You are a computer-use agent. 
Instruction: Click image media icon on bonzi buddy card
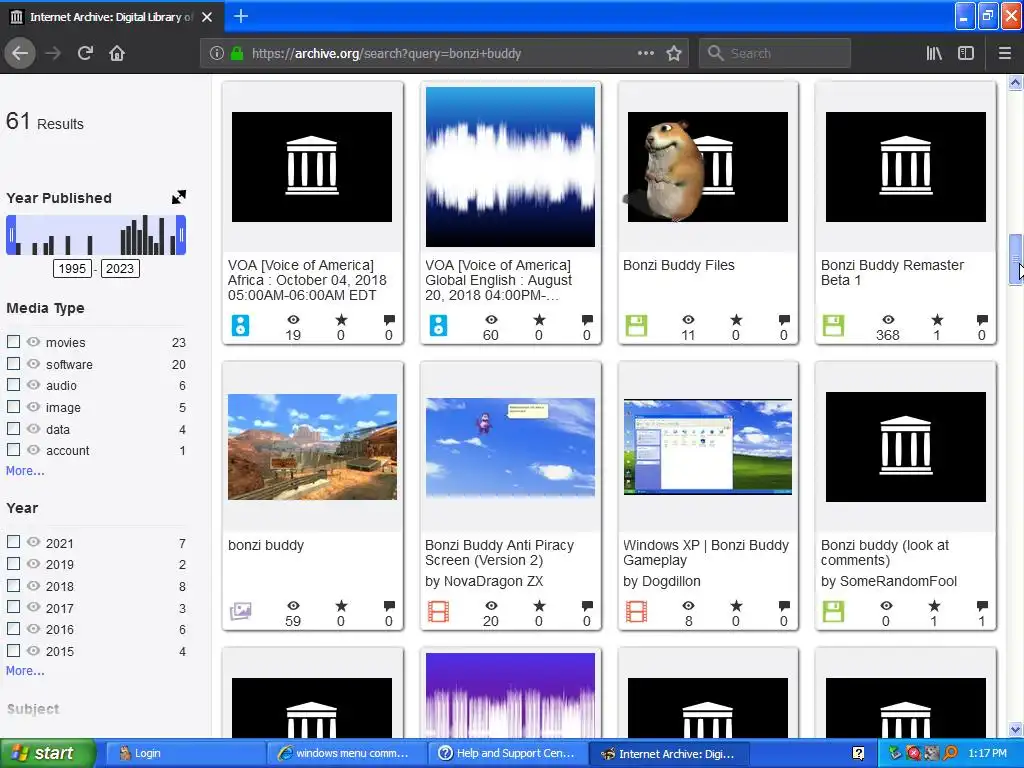(x=240, y=611)
